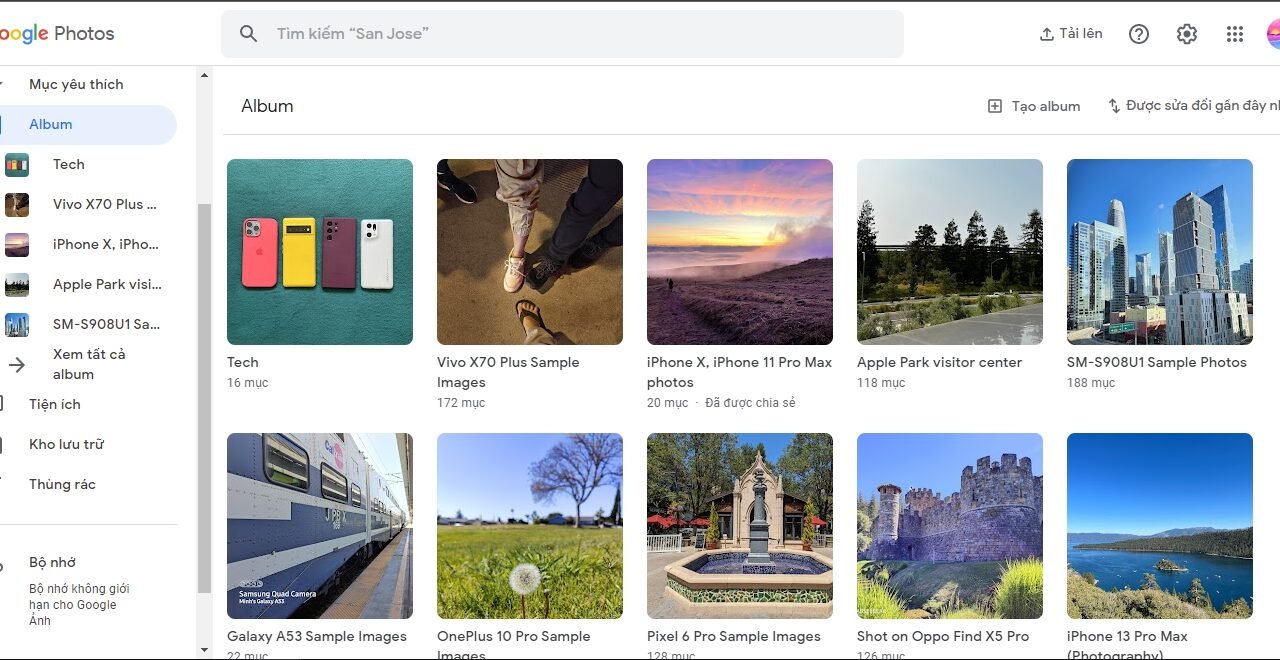
Task: Click the 188 mục count text
Action: [x=1091, y=383]
